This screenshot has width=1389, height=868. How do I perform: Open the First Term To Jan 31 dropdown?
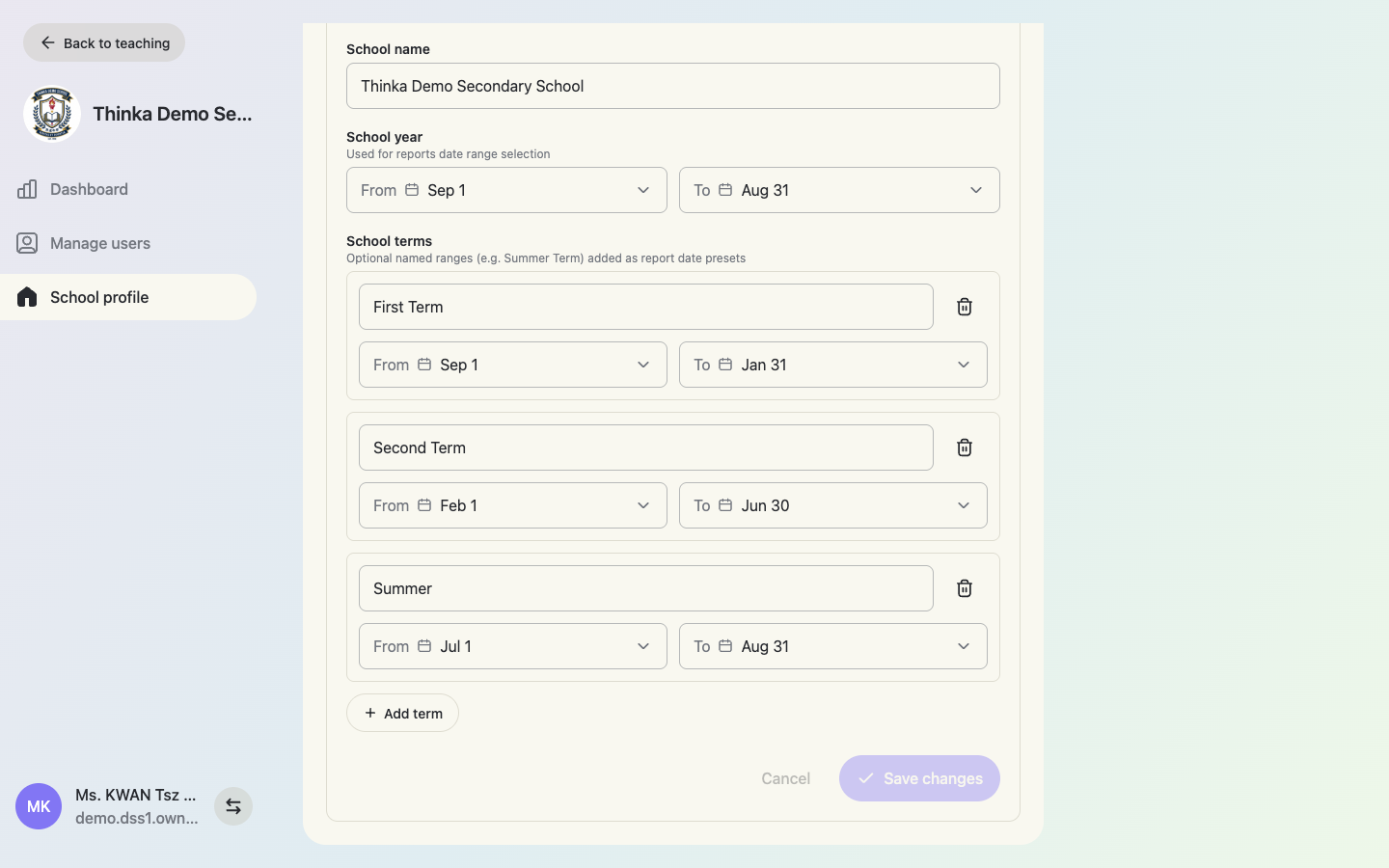click(x=833, y=365)
